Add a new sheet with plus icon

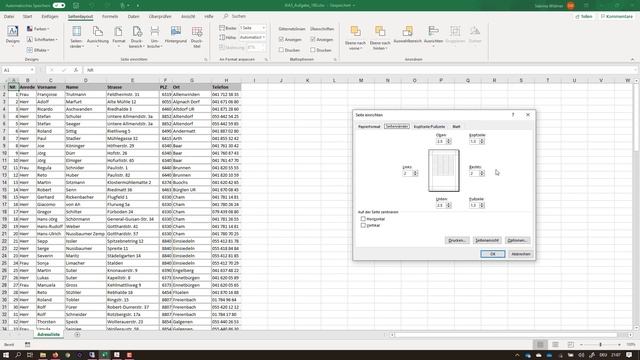pyautogui.click(x=77, y=334)
